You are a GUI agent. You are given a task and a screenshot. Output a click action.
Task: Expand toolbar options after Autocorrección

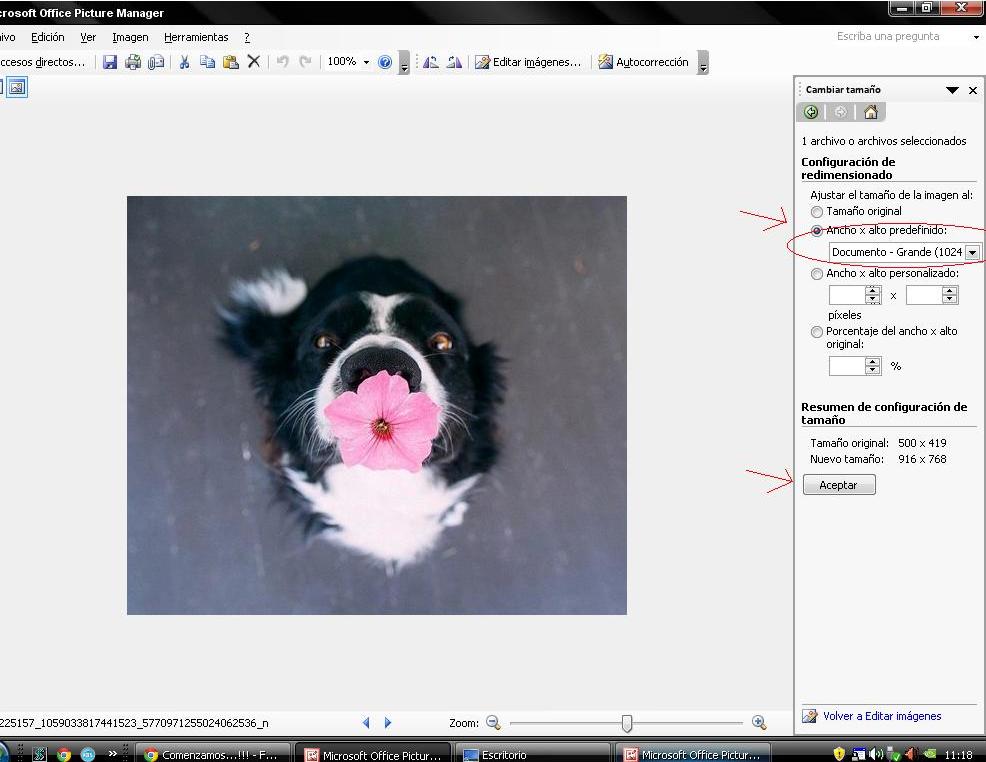704,62
